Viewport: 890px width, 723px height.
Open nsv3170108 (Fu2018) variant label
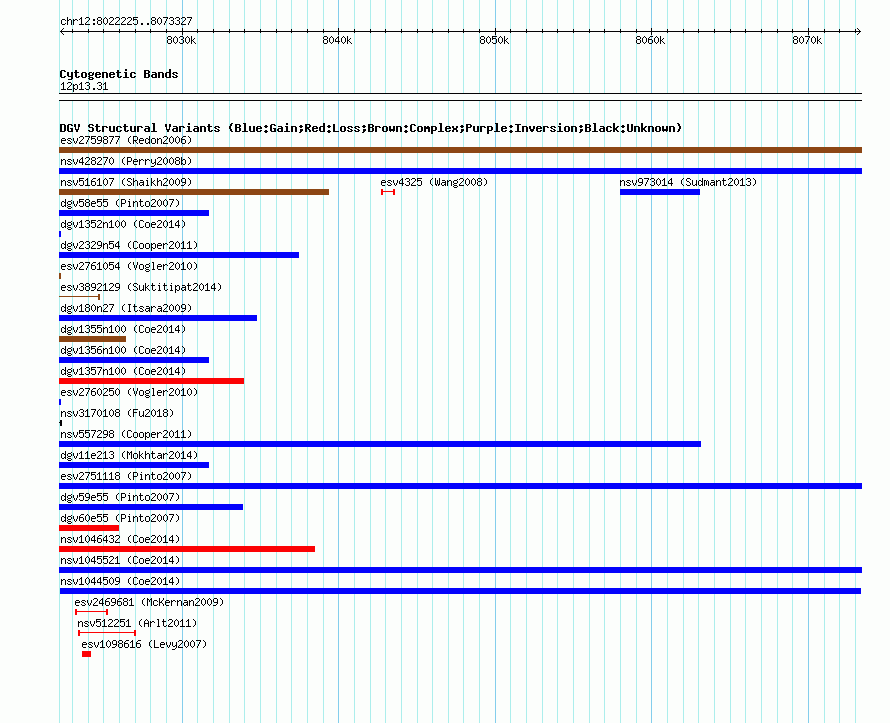point(117,413)
